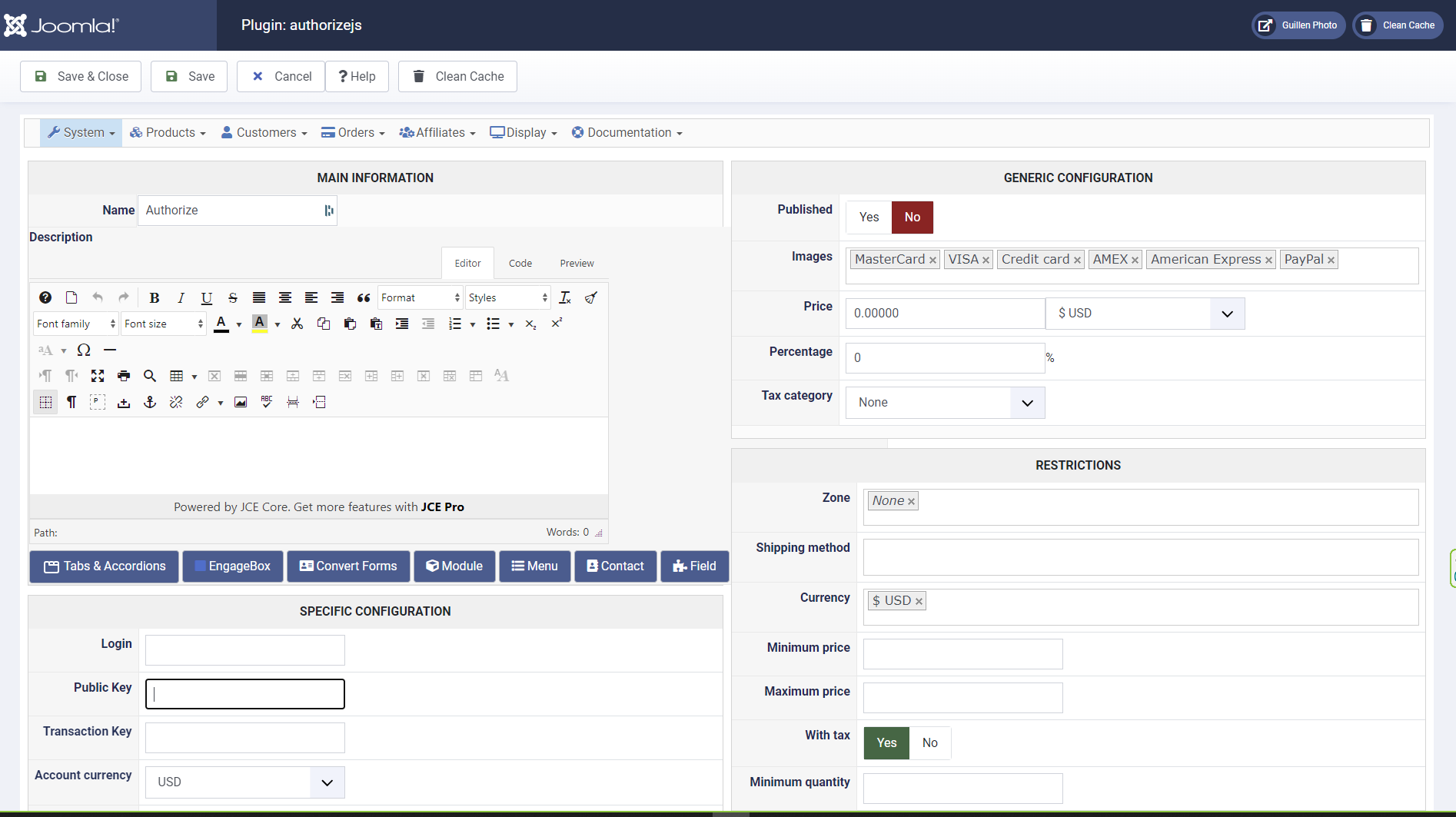Switch to the Preview tab
The image size is (1456, 817).
577,264
